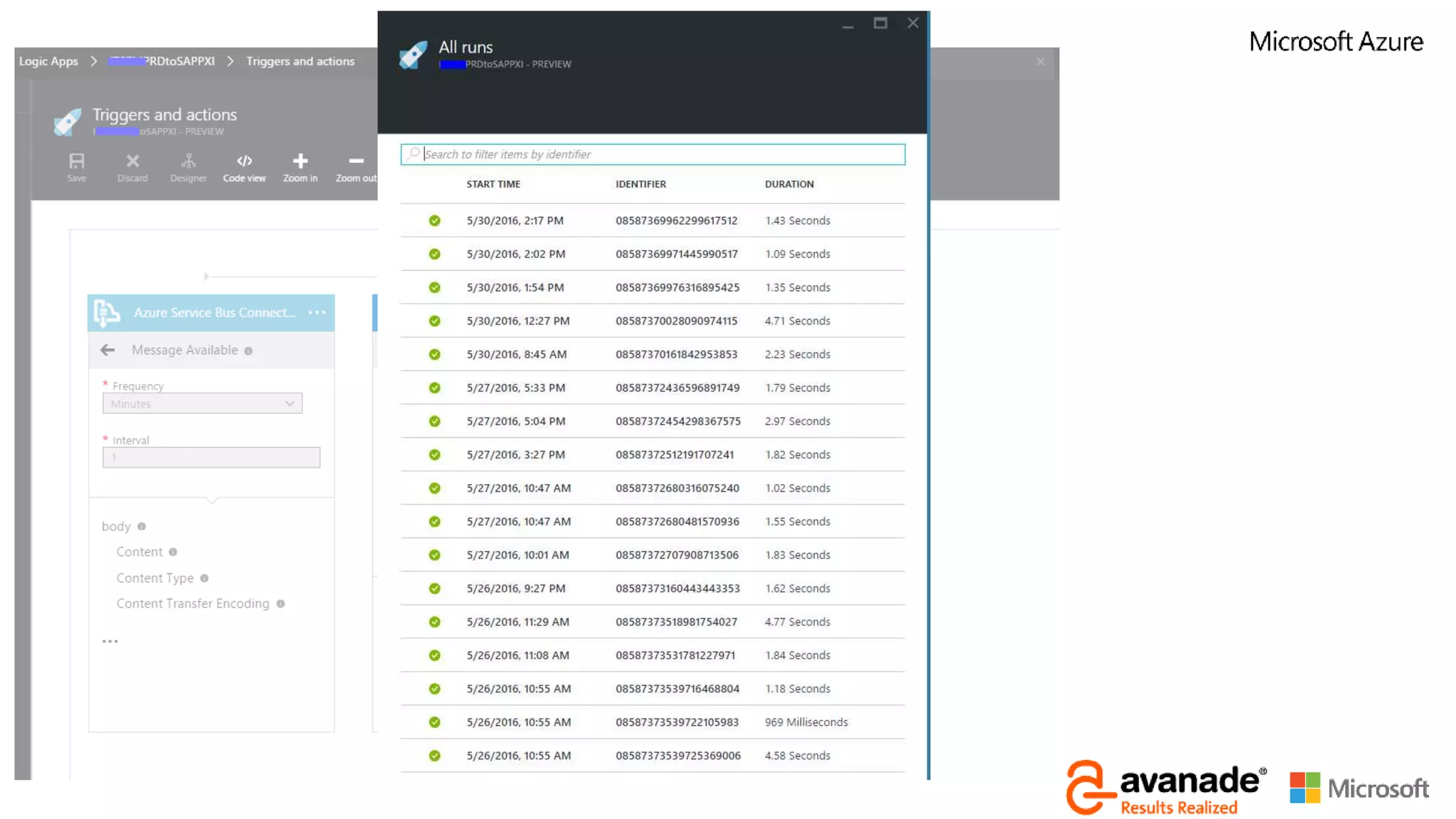Click Logic Apps breadcrumb
This screenshot has width=1456, height=819.
48,61
